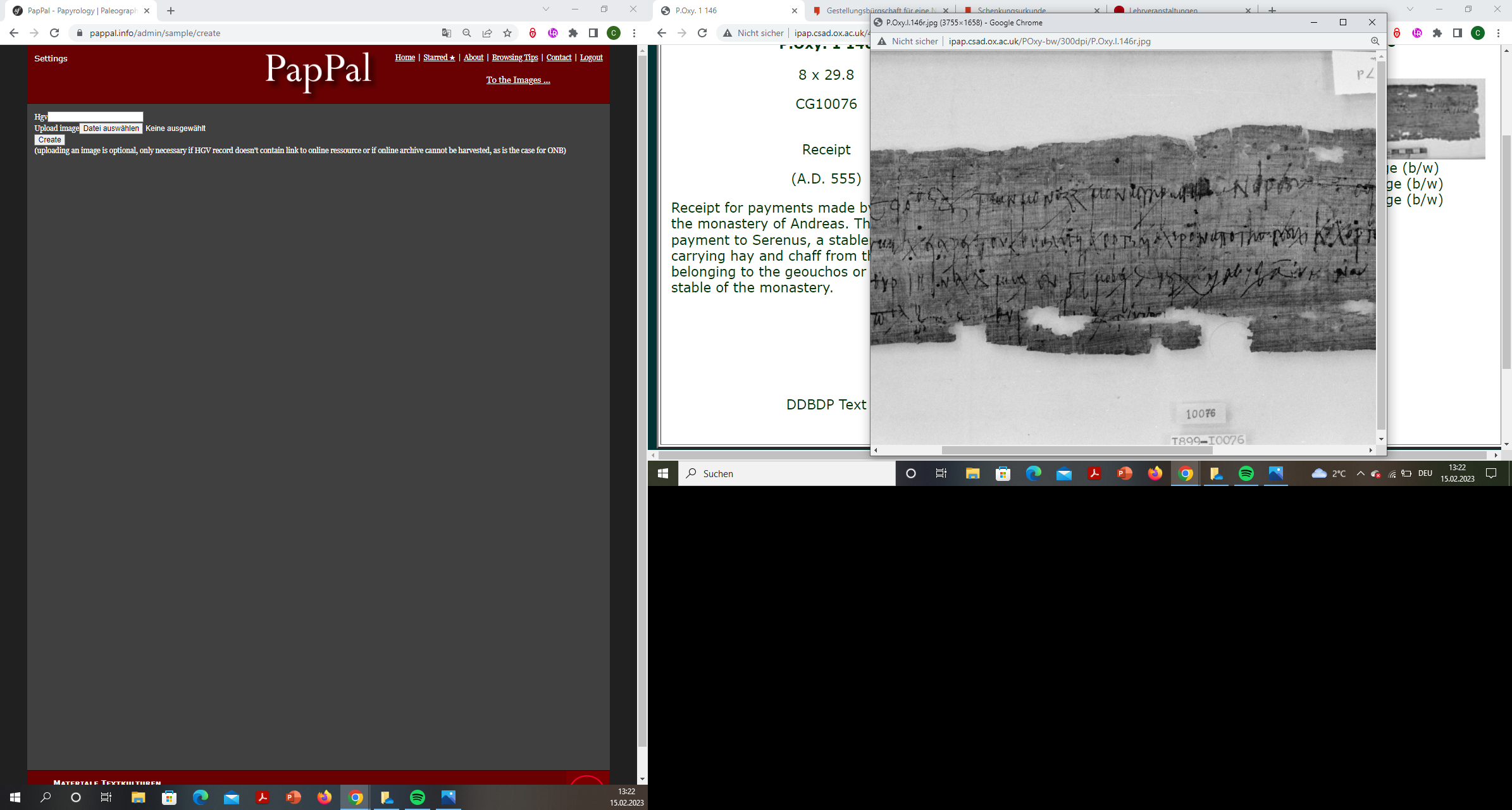Image resolution: width=1512 pixels, height=810 pixels.
Task: Open the Browsing Tips link
Action: pyautogui.click(x=515, y=58)
